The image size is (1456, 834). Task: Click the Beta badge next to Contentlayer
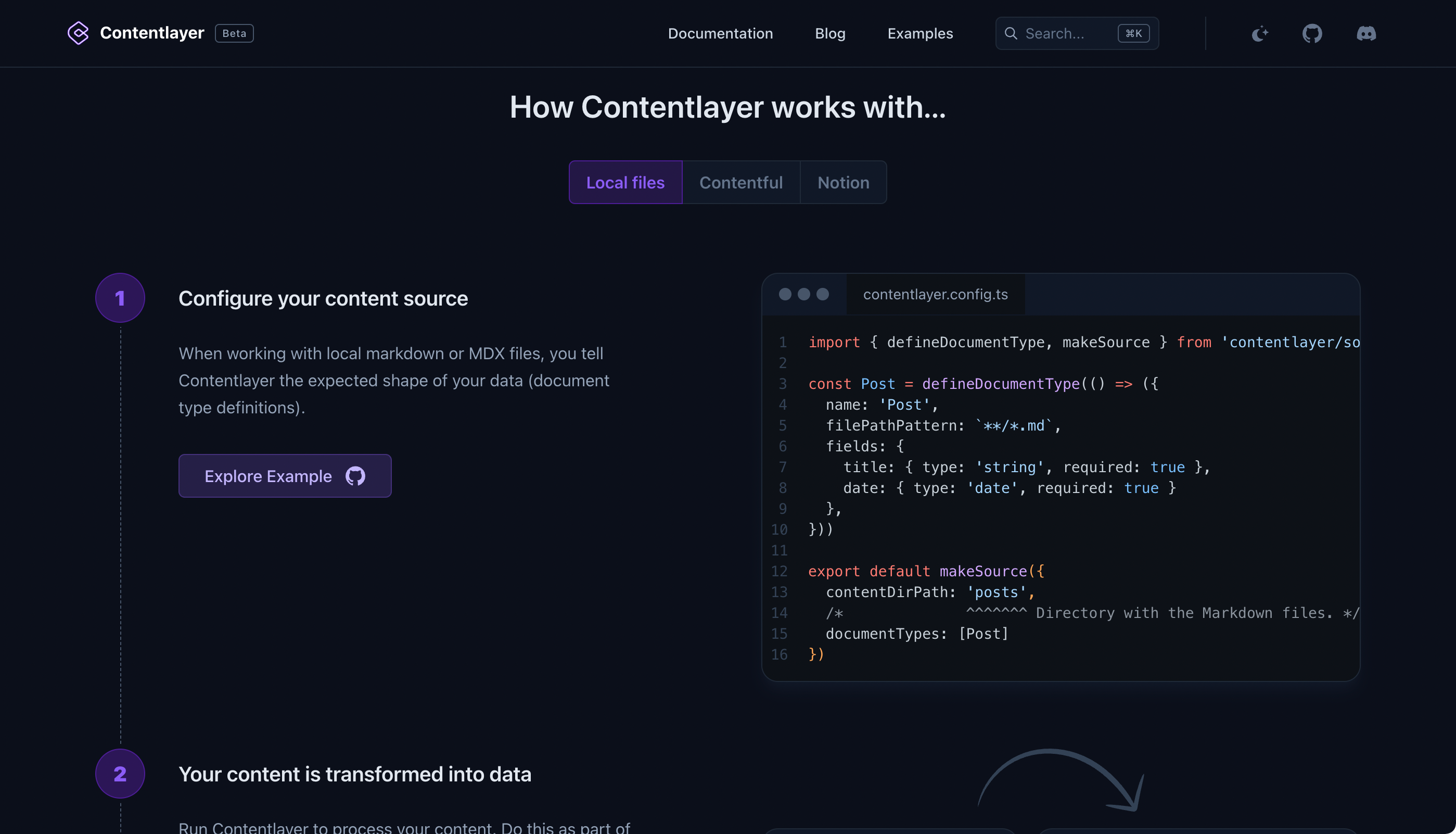pyautogui.click(x=234, y=33)
